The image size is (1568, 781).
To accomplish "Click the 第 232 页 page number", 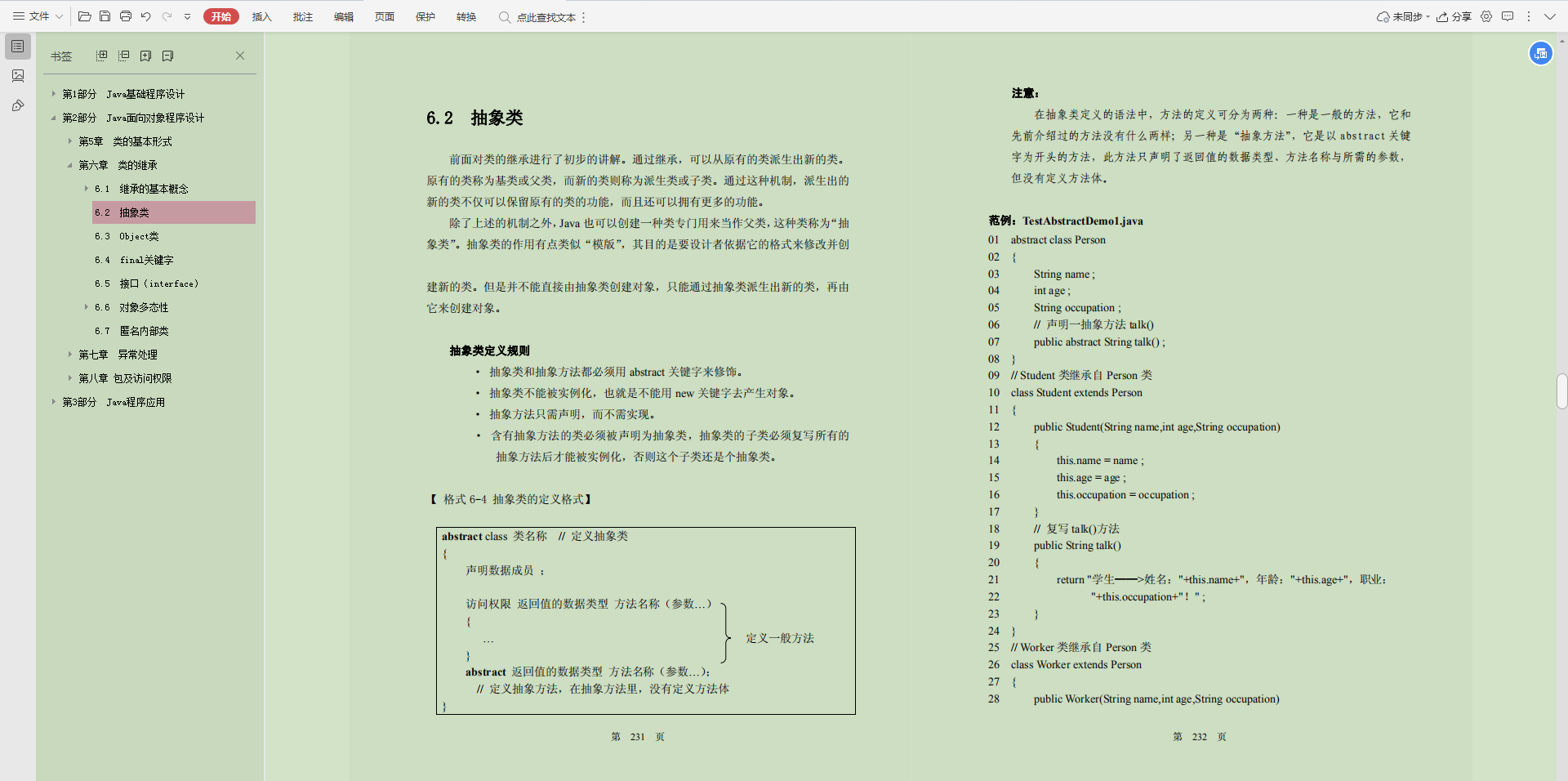I will pyautogui.click(x=1200, y=737).
